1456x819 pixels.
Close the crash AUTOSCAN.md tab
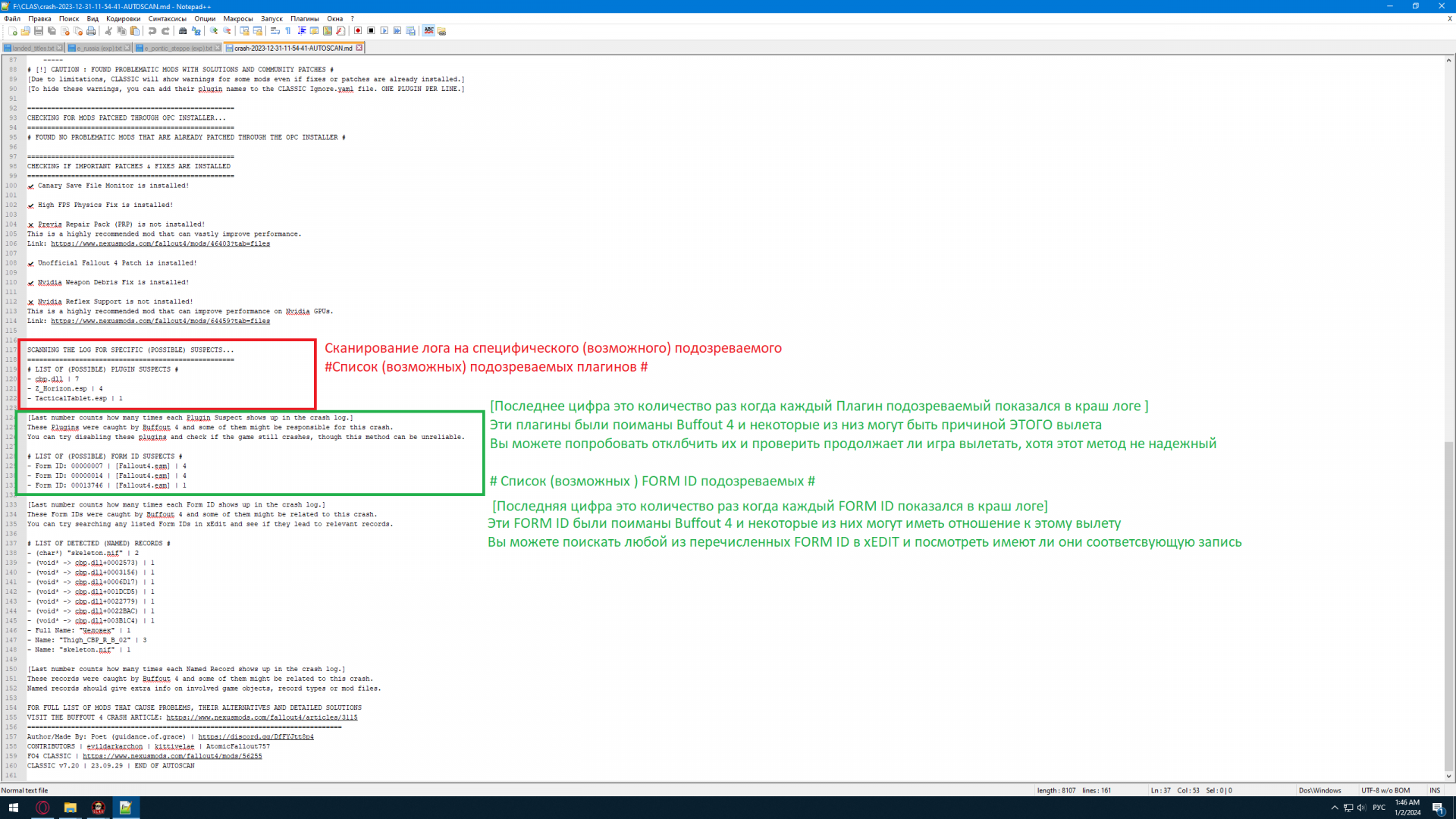359,48
